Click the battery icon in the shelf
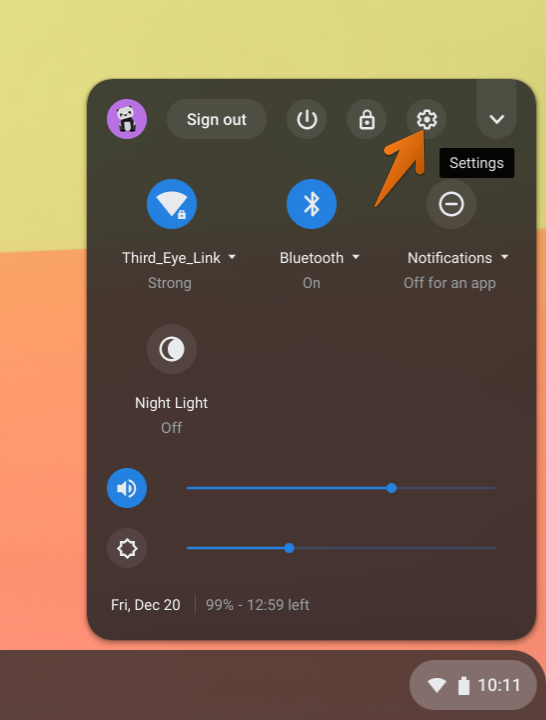The image size is (546, 720). coord(464,686)
